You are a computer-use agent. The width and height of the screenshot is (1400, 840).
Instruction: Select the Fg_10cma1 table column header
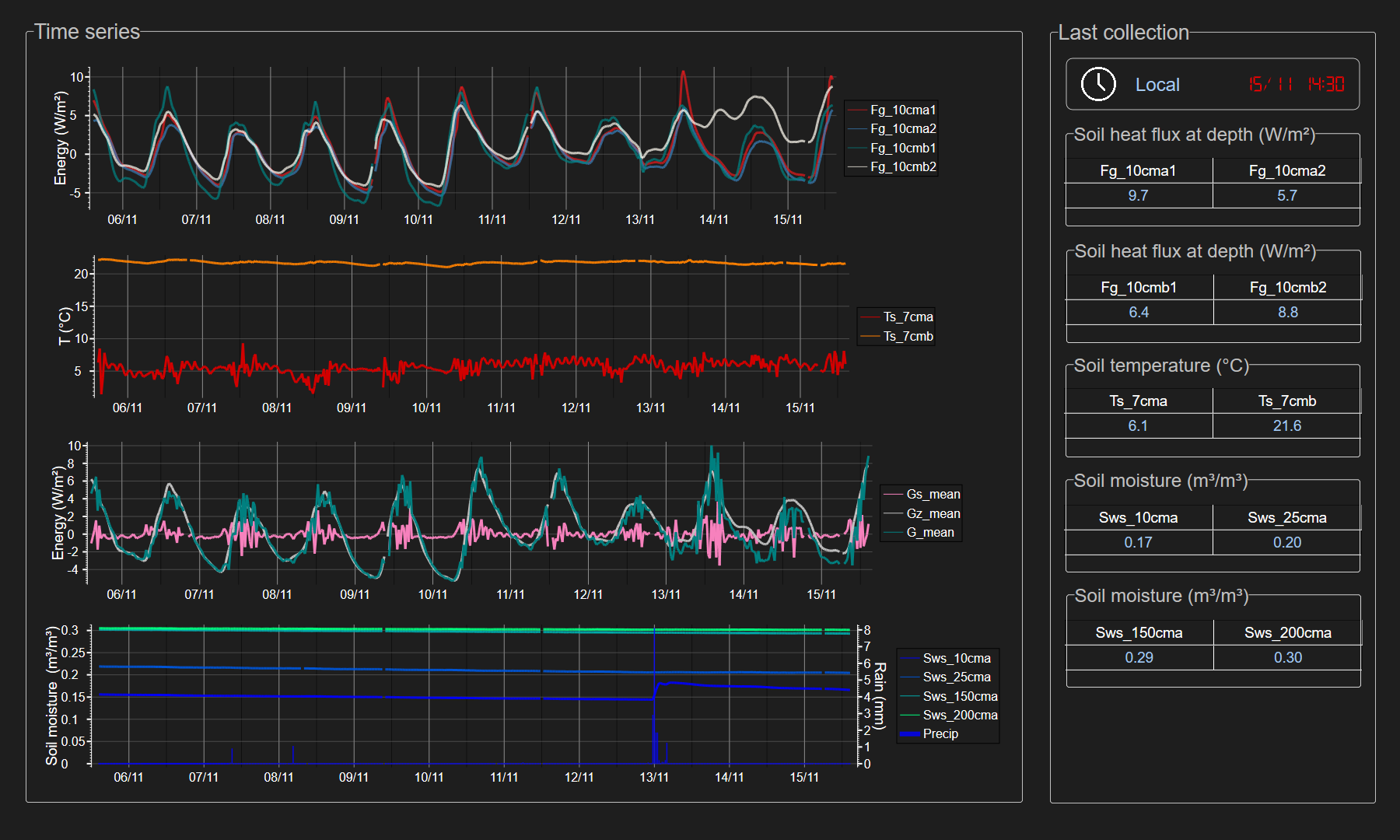[x=1138, y=170]
